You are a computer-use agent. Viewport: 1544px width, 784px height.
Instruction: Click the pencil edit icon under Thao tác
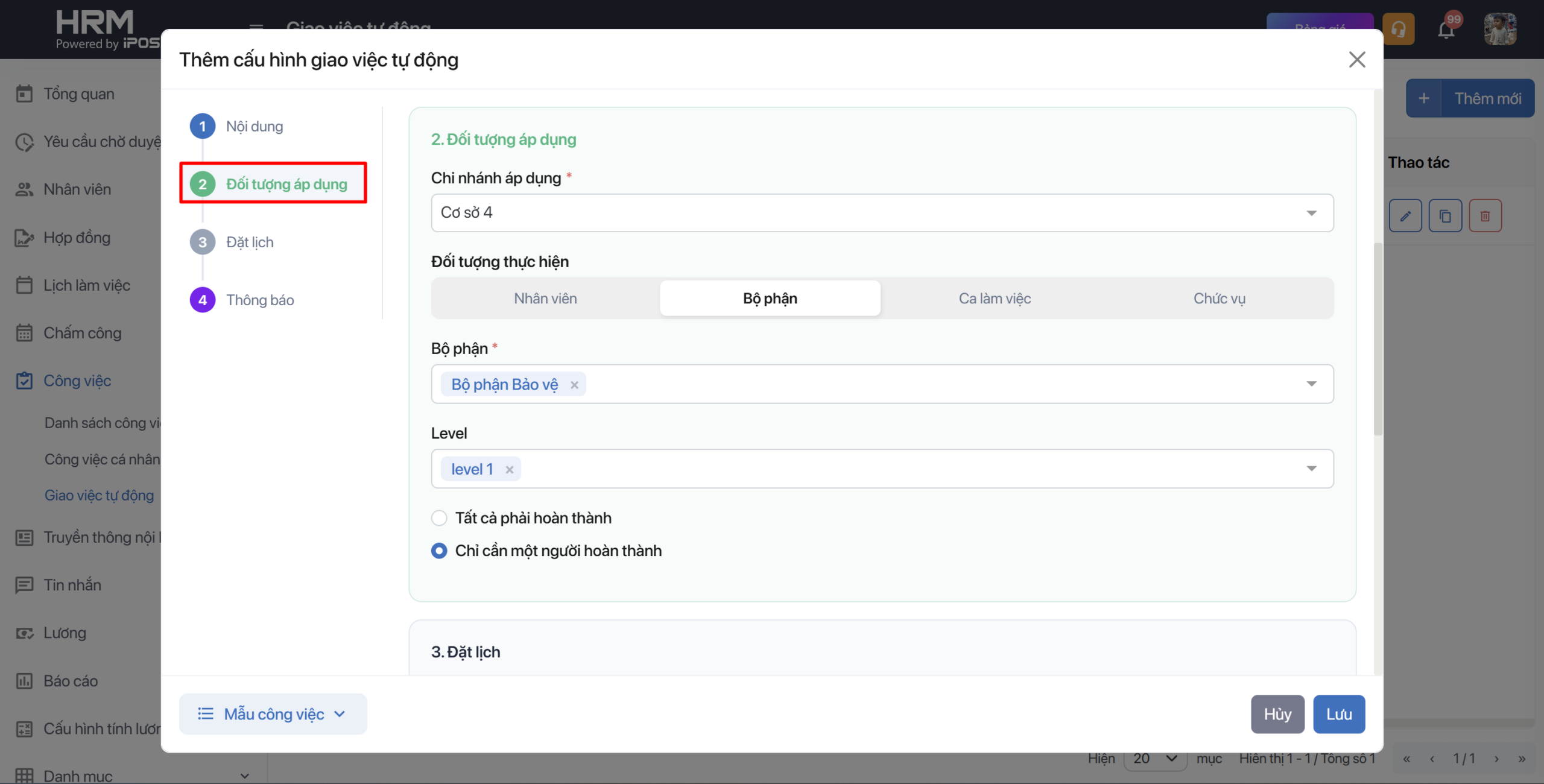coord(1405,216)
